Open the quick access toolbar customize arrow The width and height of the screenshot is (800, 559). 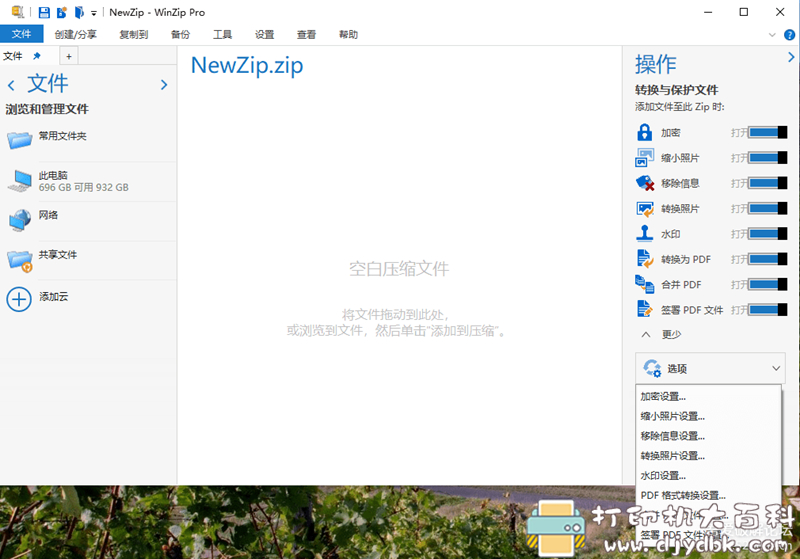point(94,13)
